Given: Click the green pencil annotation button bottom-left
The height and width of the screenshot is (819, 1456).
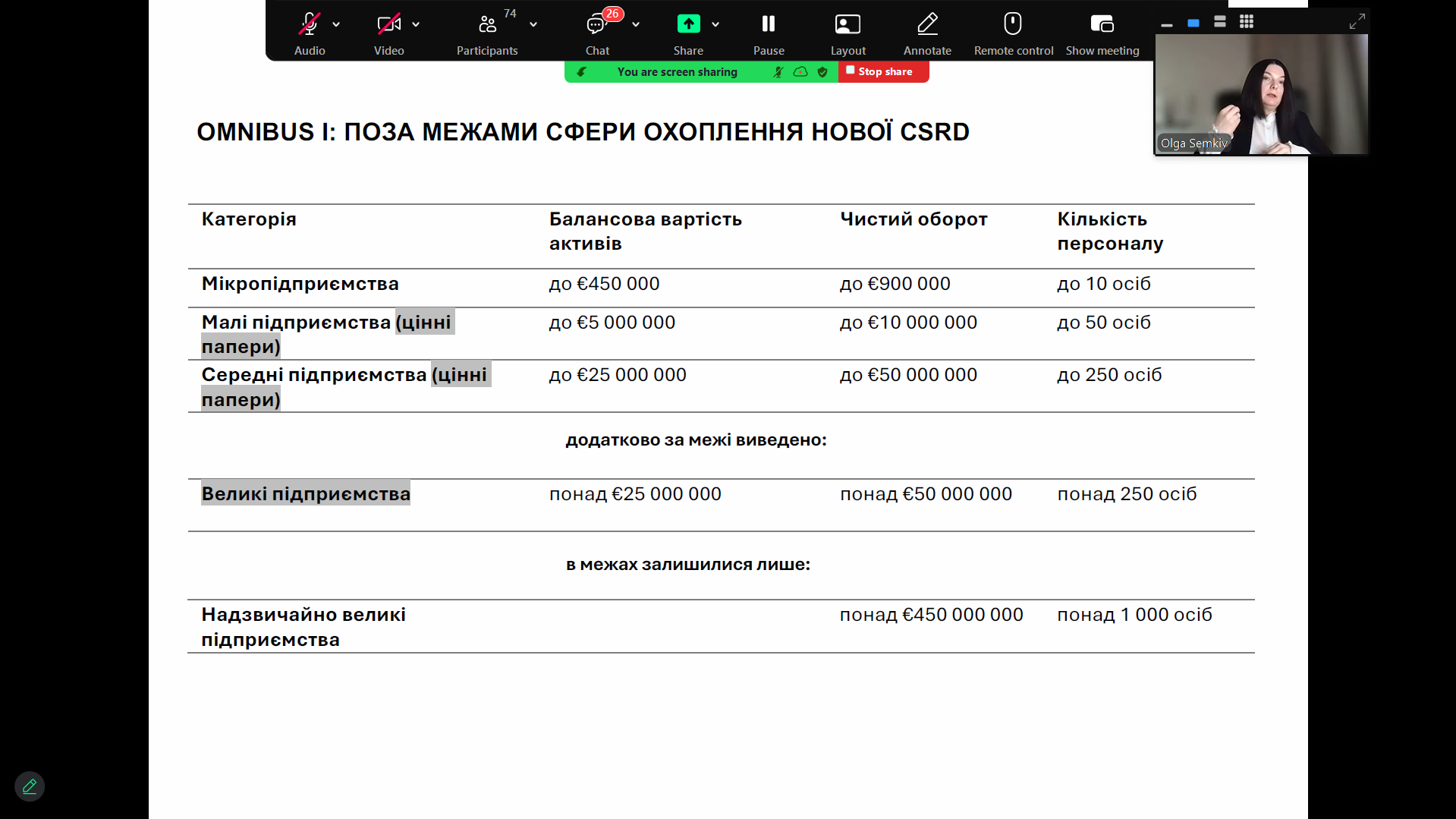Looking at the screenshot, I should click(x=30, y=786).
